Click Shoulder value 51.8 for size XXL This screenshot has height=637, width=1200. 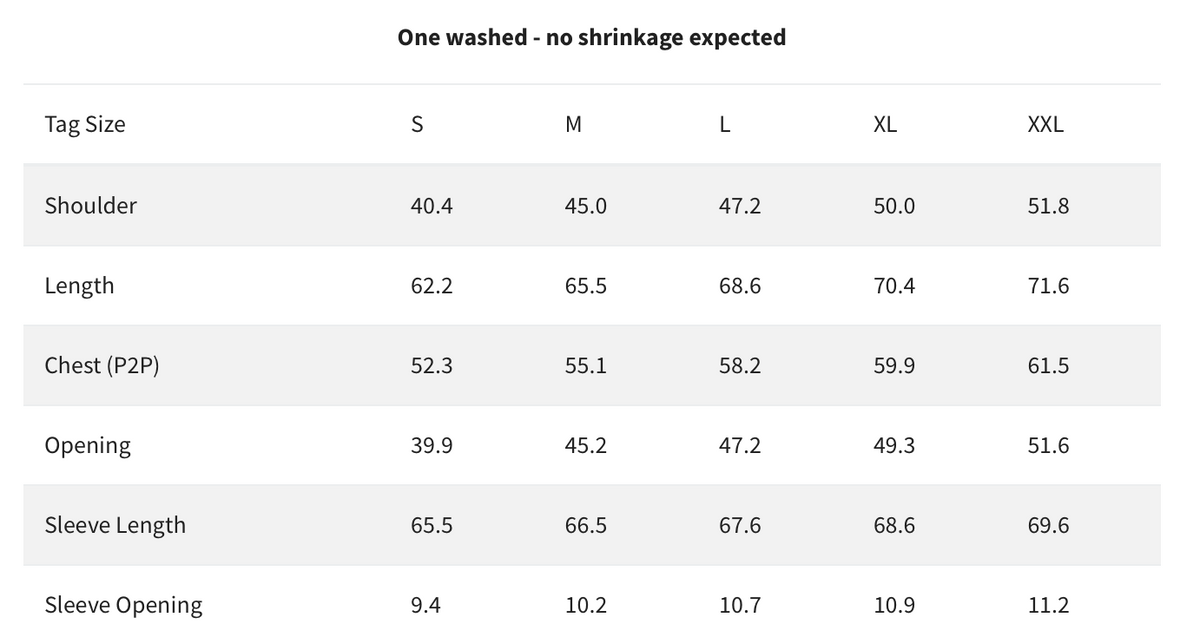[1048, 206]
